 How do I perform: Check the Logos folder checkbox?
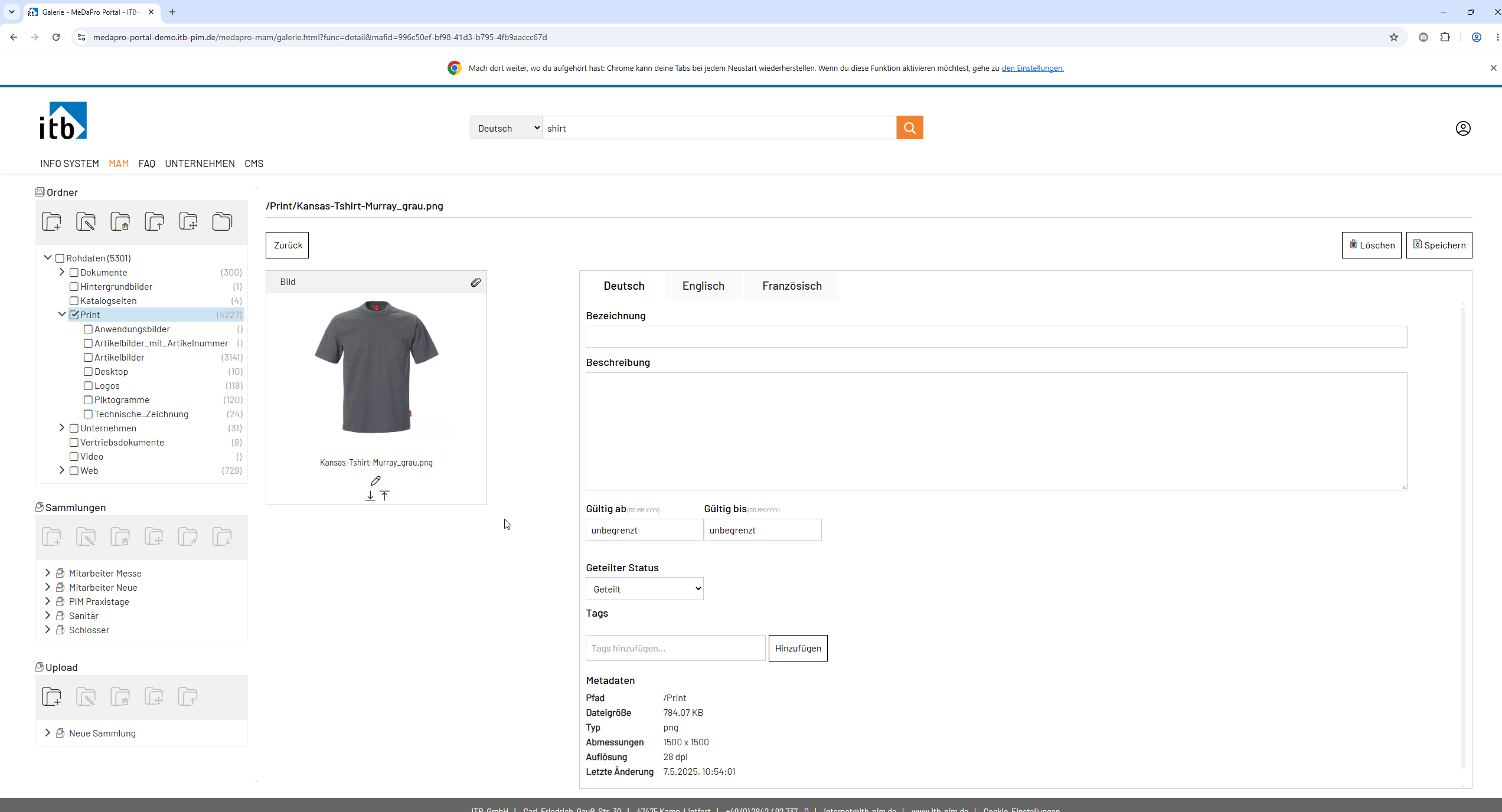click(88, 386)
